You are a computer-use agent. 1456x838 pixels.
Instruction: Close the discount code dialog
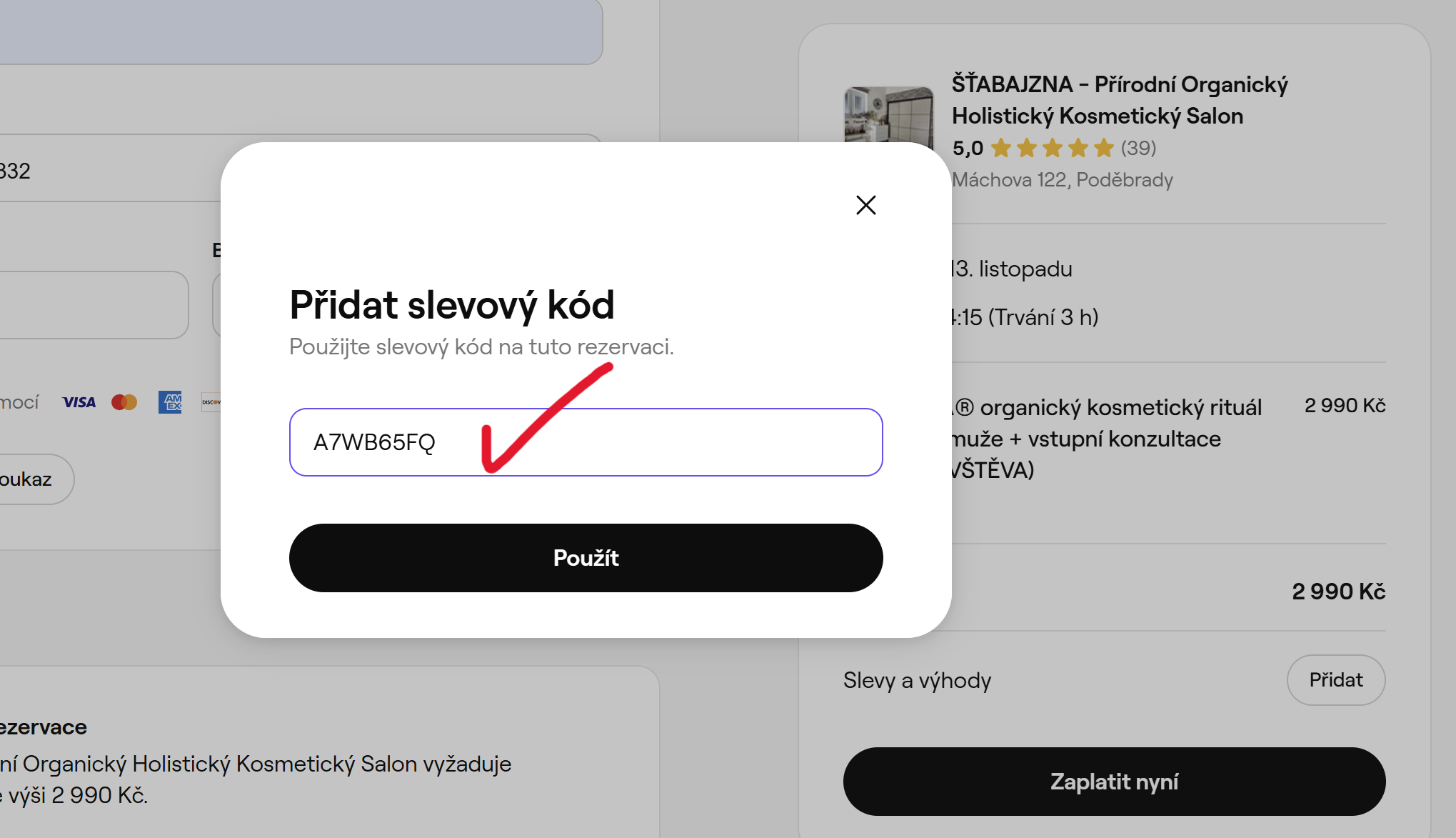tap(865, 205)
